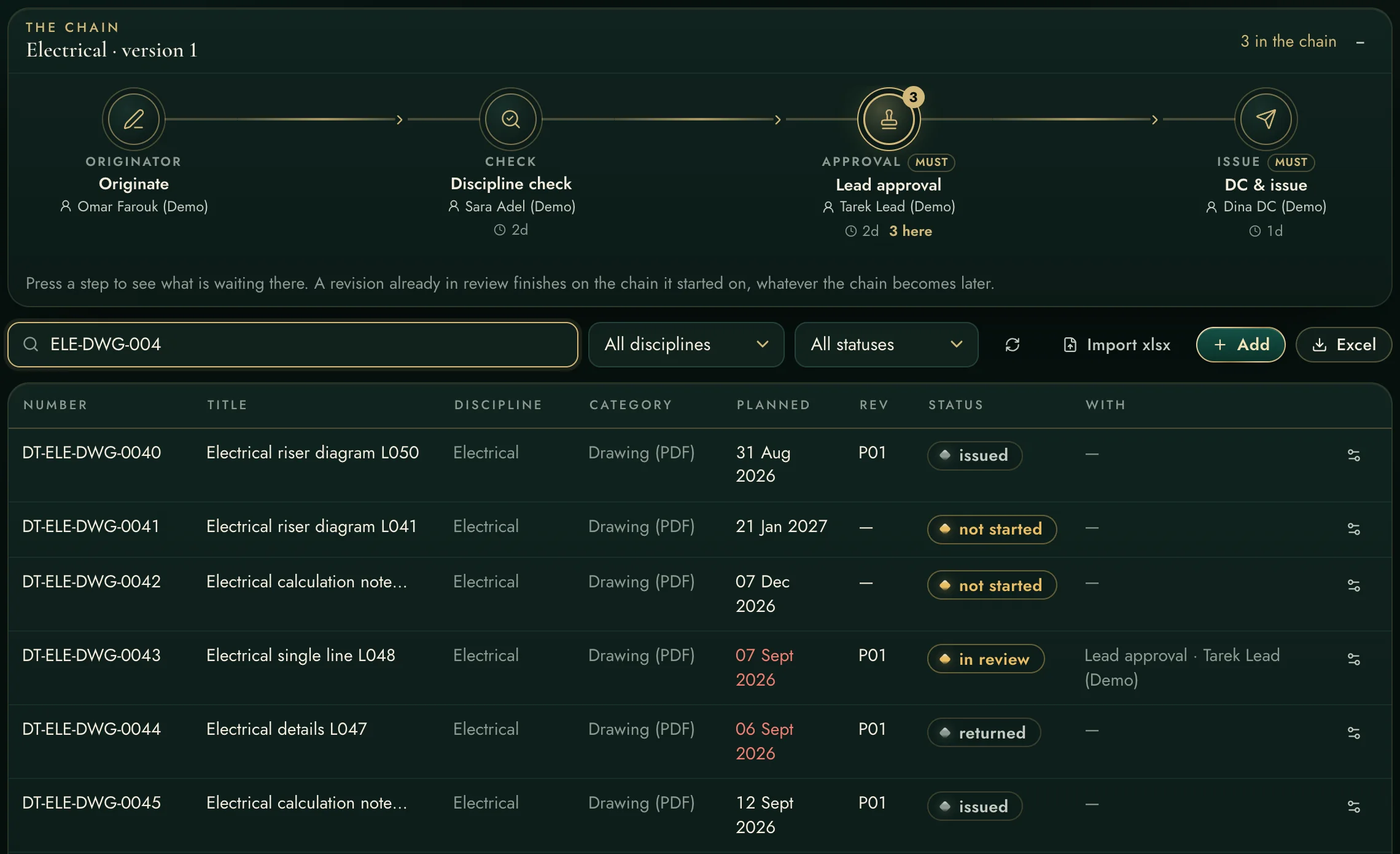Viewport: 1400px width, 854px height.
Task: Click the badge showing 3 on approval step
Action: coord(914,97)
